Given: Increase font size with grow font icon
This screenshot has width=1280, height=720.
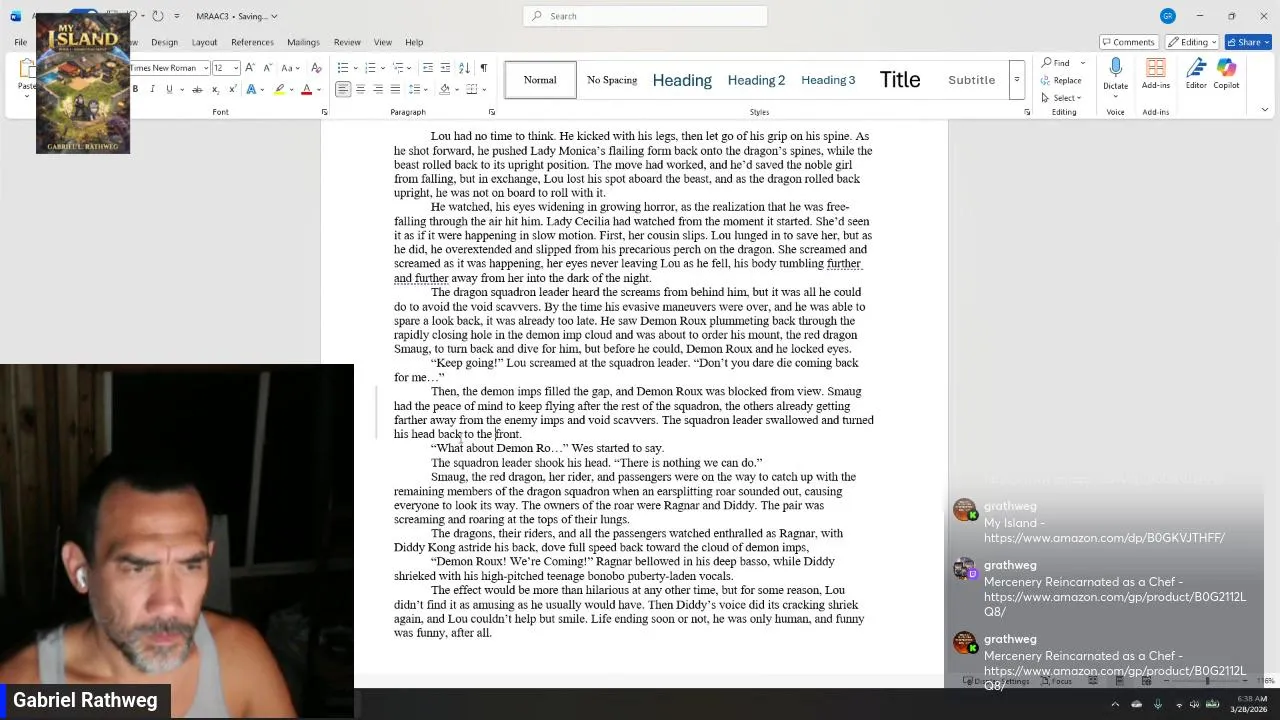Looking at the screenshot, I should coord(249,68).
